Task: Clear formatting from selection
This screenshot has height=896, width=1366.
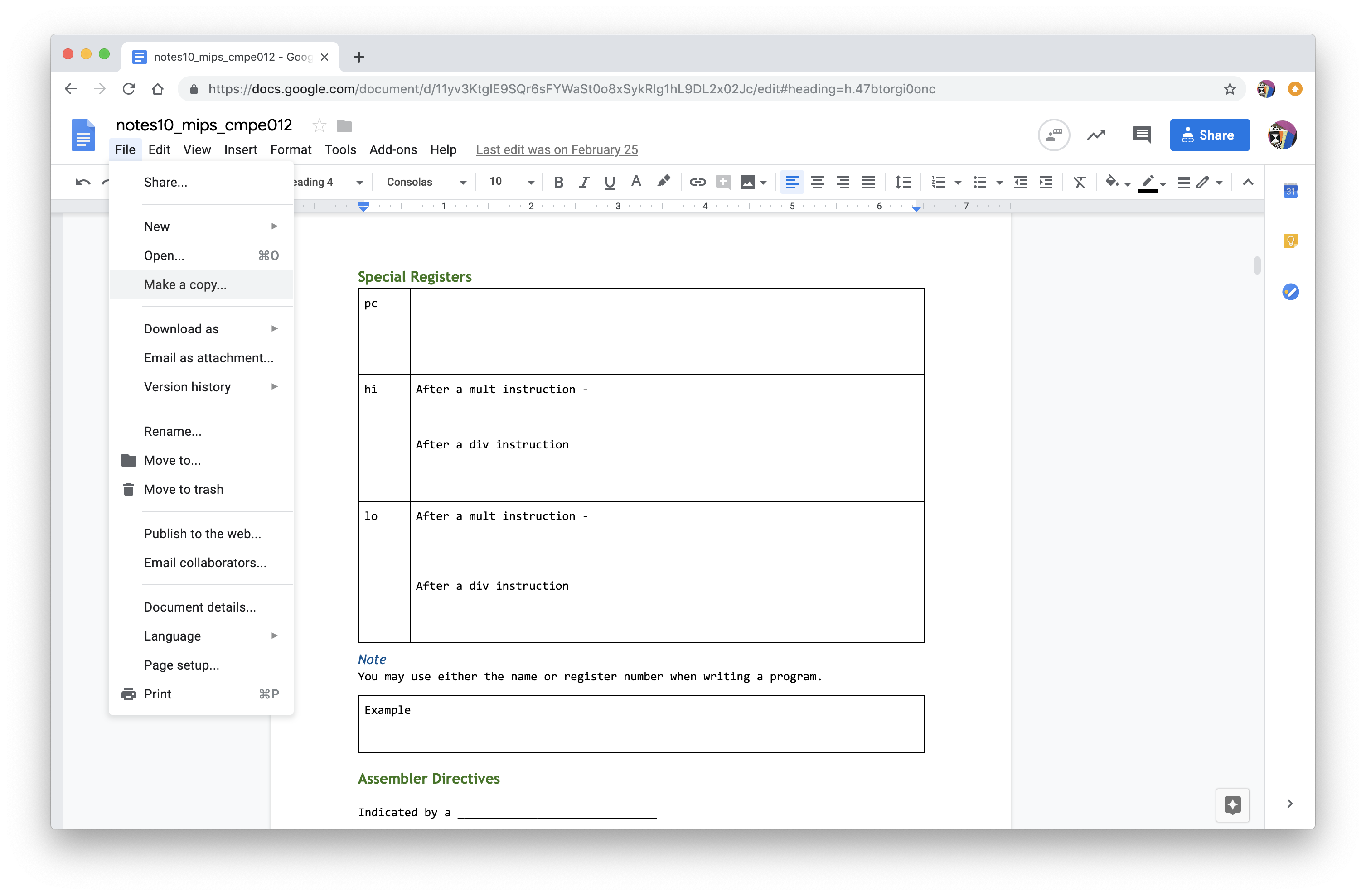Action: click(x=1079, y=183)
